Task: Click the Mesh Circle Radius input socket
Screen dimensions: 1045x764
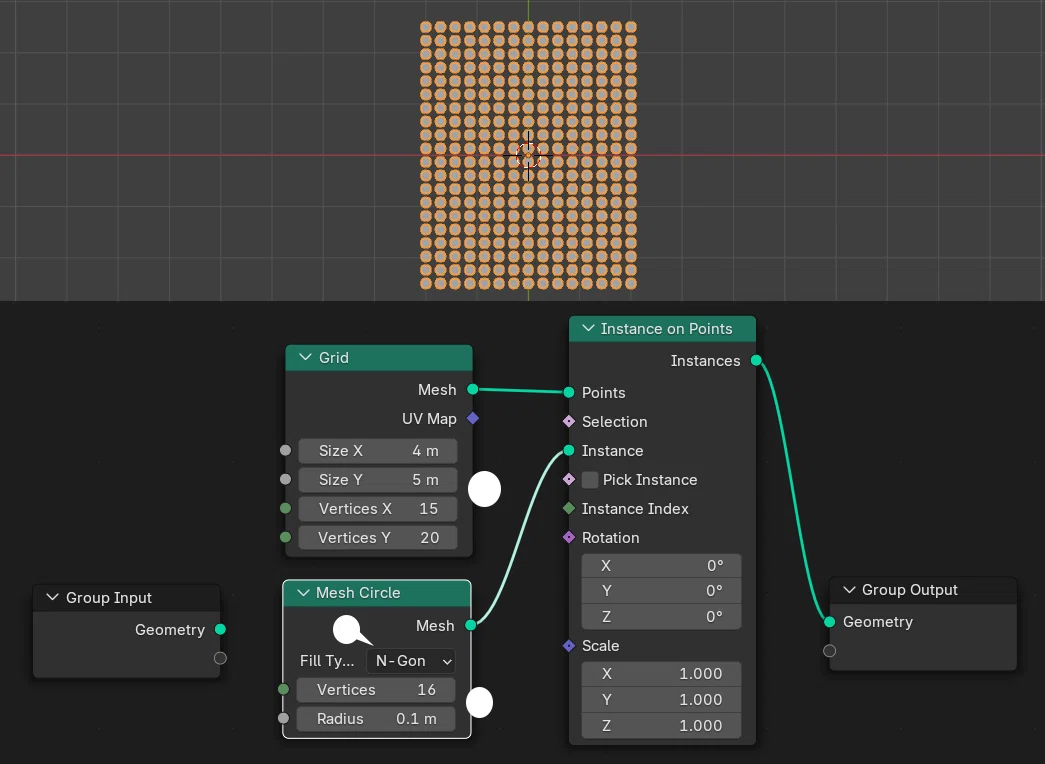Action: click(283, 719)
